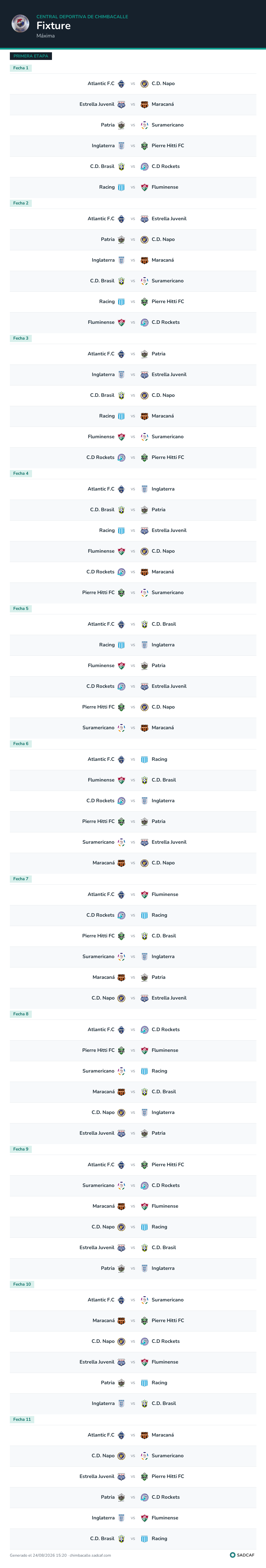Click the C.D. Napo crest in Fecha 1
Screen dimensions: 266x1568
click(145, 84)
